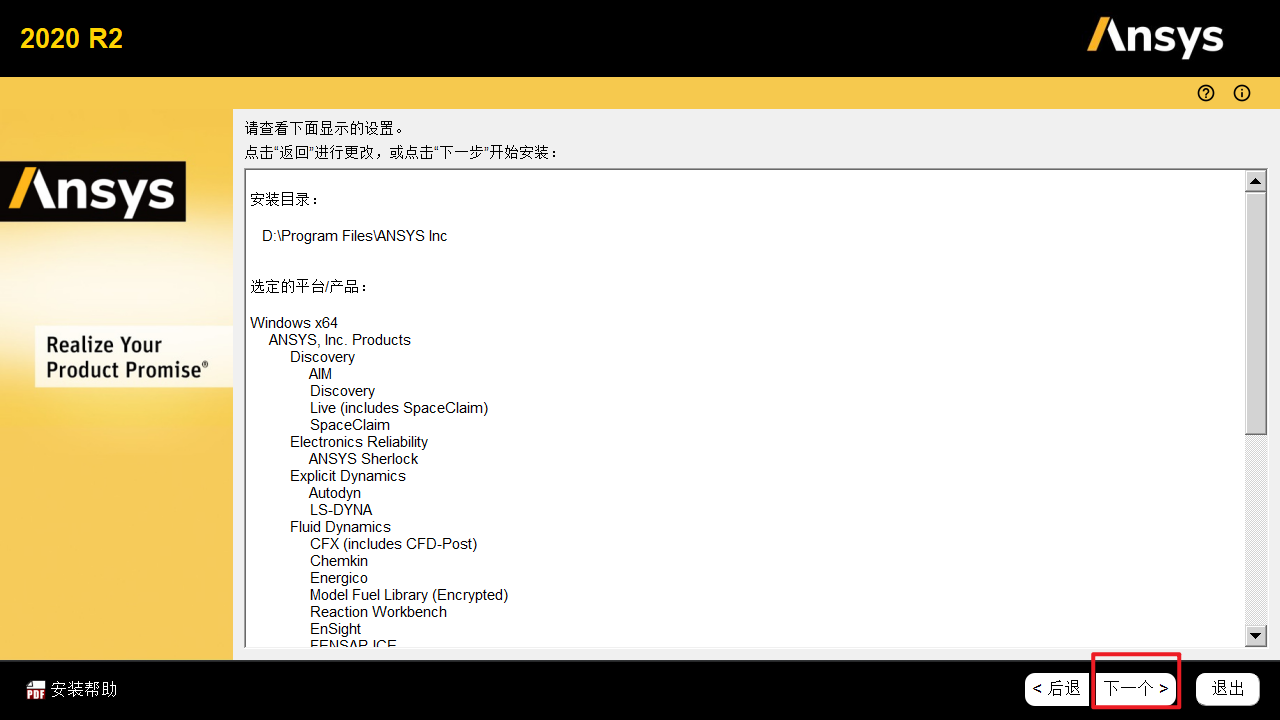Click the Reaction Workbench entry

pos(378,612)
